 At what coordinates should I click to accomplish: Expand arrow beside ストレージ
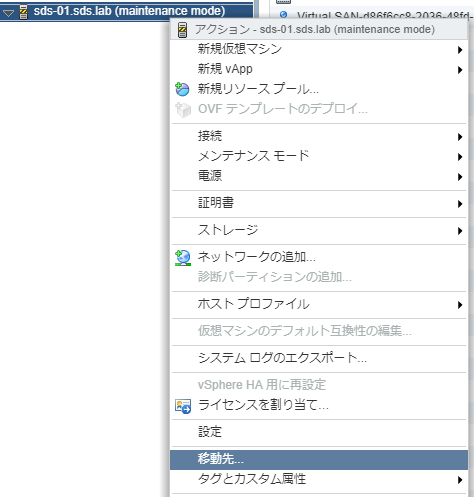(x=460, y=231)
